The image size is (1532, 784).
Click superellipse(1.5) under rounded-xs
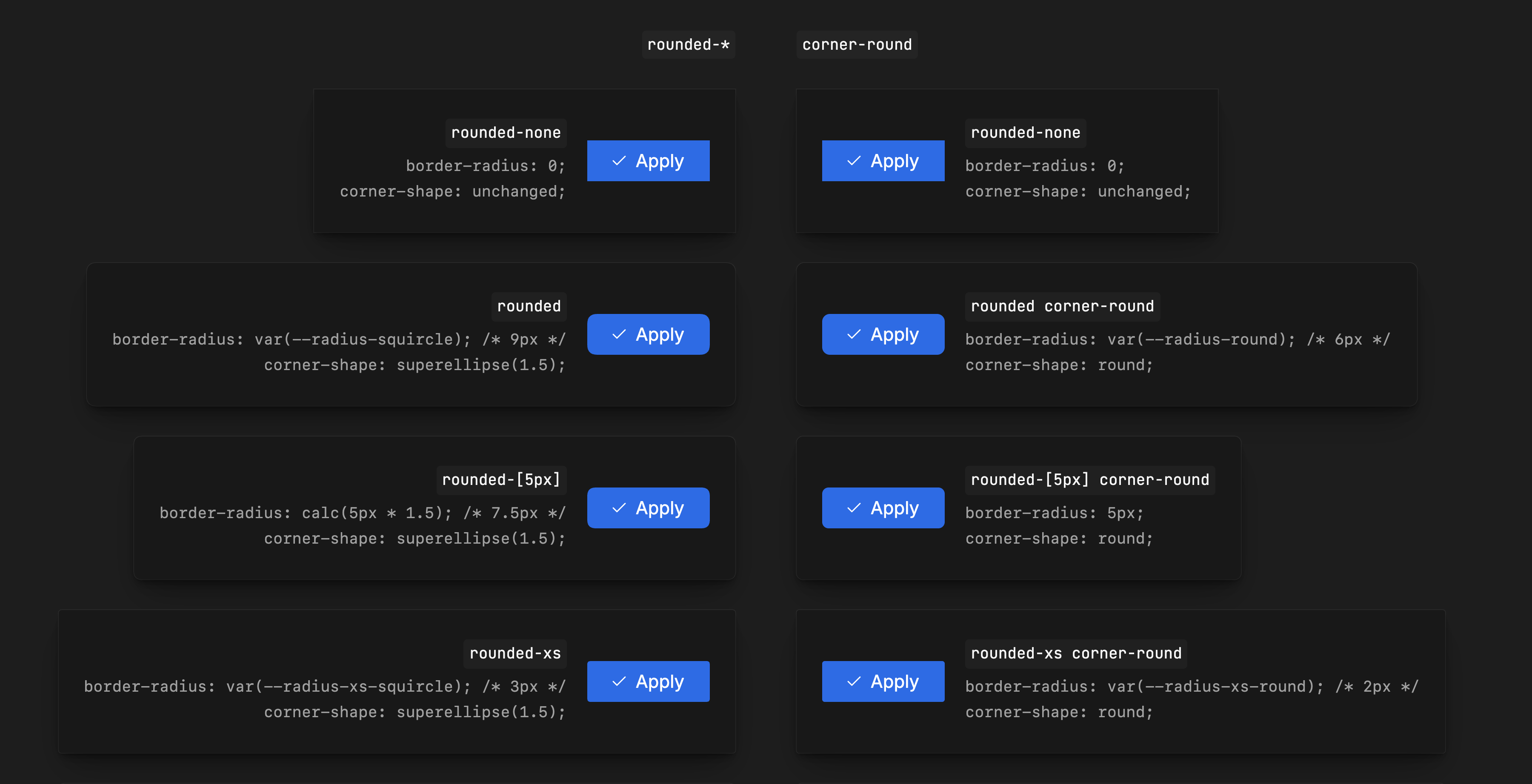tap(481, 712)
